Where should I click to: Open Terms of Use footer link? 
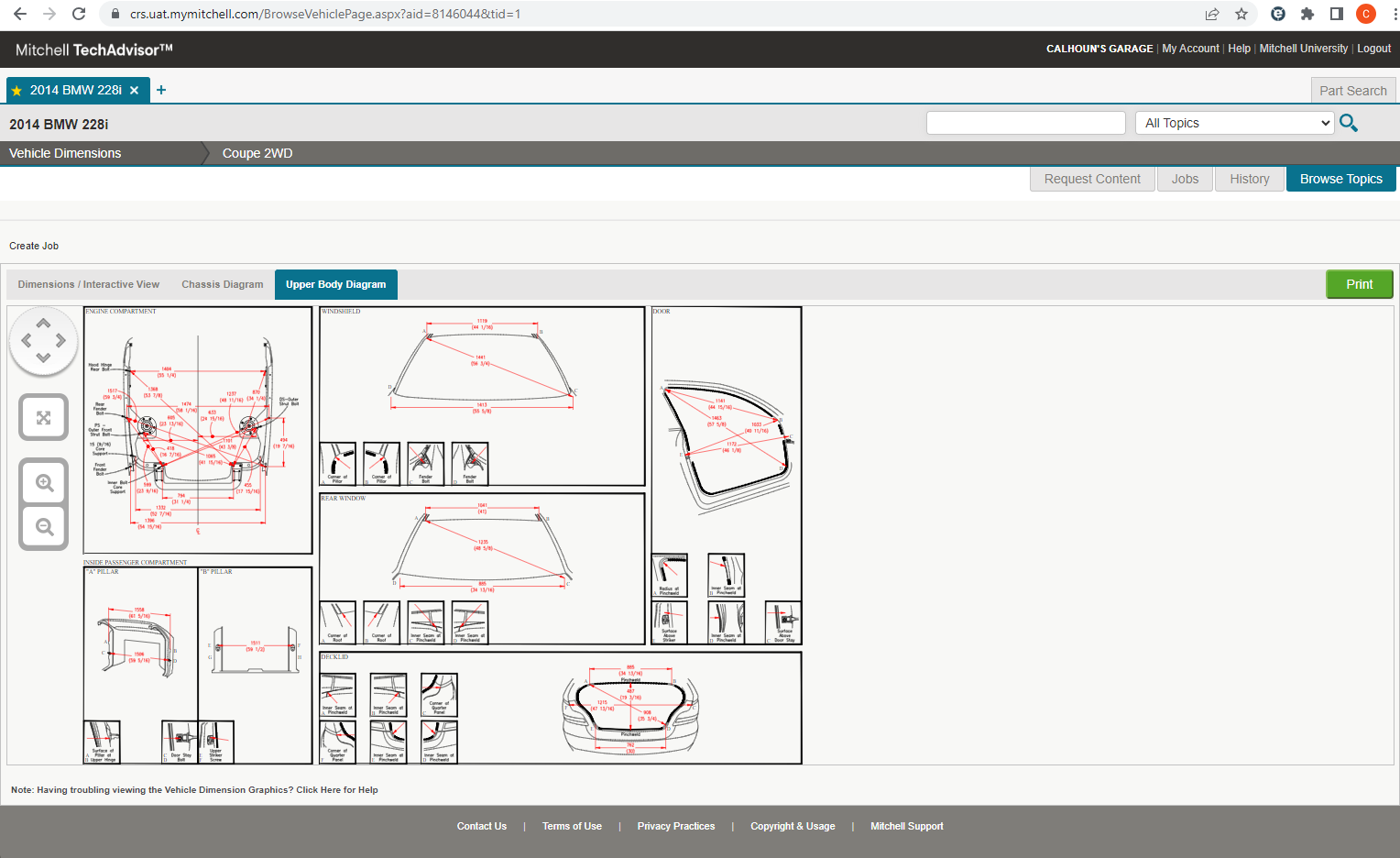572,826
